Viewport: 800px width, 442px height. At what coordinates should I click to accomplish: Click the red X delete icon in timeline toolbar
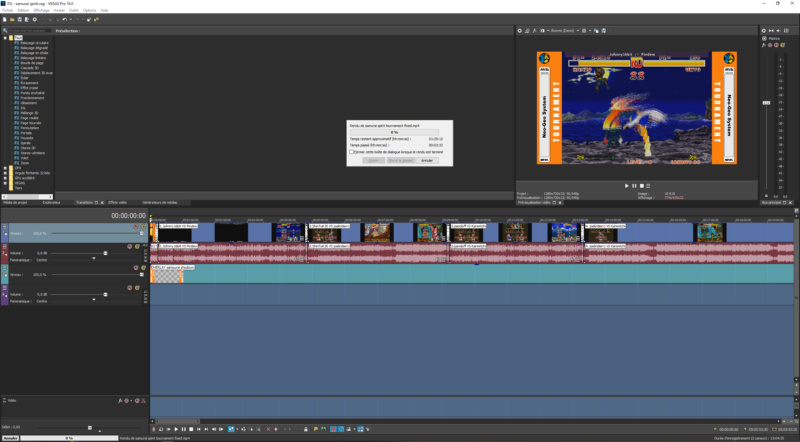[268, 429]
